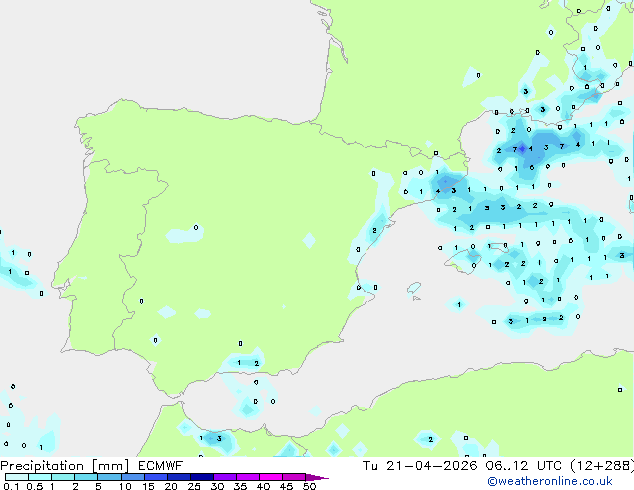Select the 35–40 mm legend swatch
The image size is (634, 490).
pyautogui.click(x=248, y=477)
